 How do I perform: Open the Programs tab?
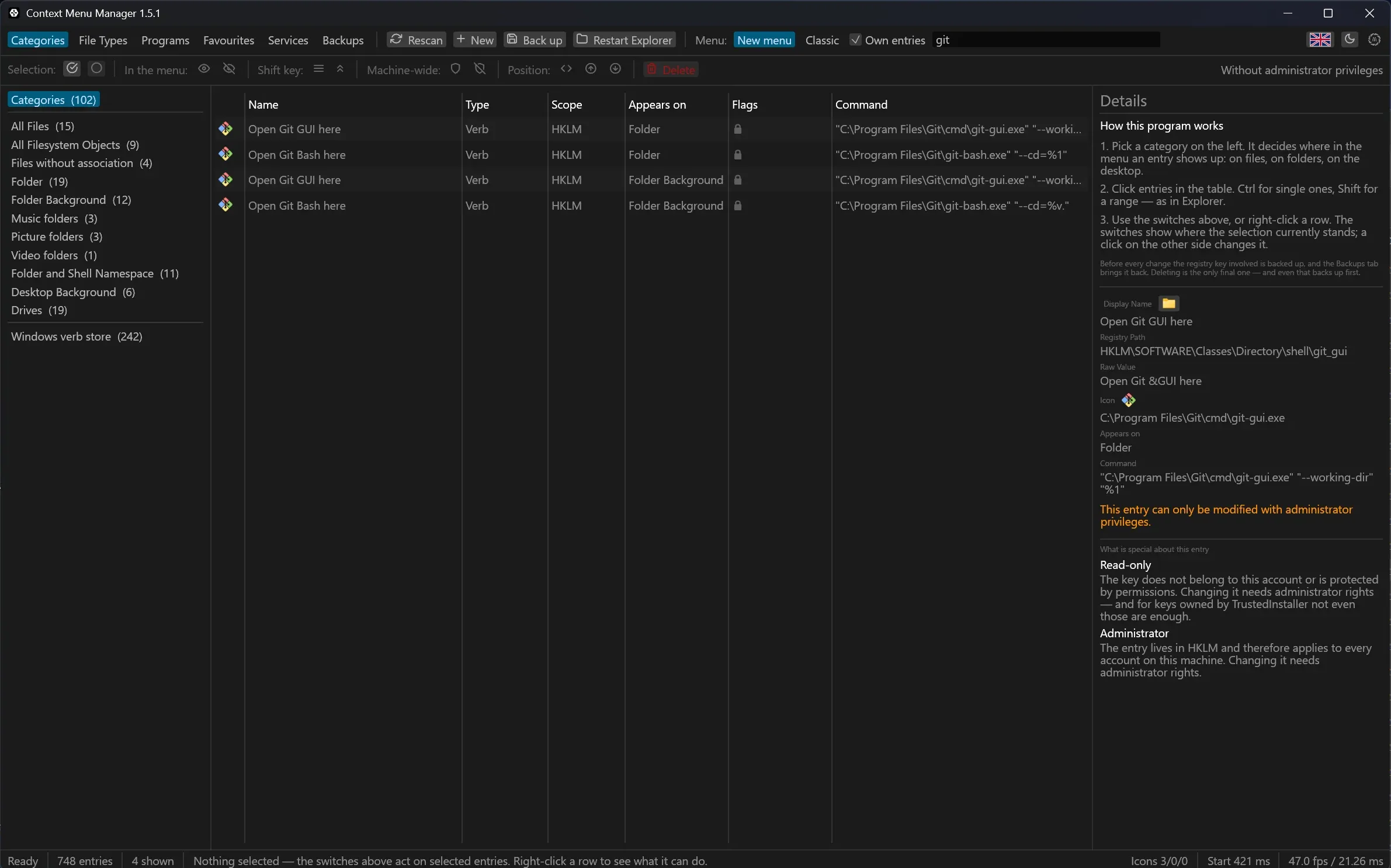[x=165, y=40]
